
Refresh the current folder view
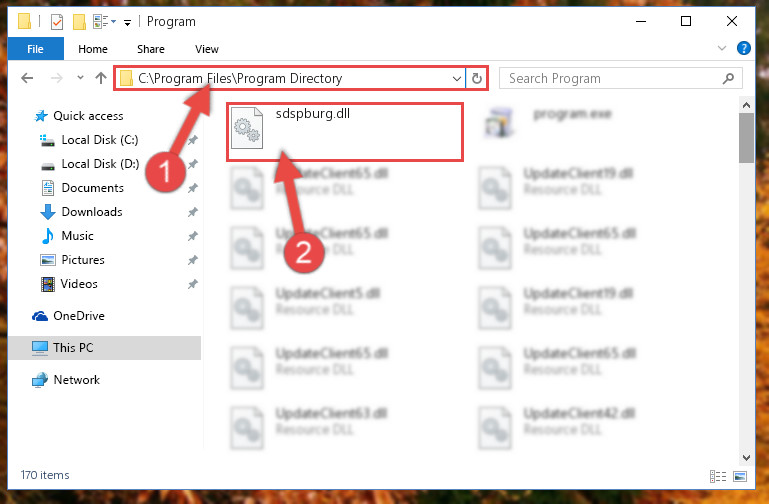click(x=477, y=78)
